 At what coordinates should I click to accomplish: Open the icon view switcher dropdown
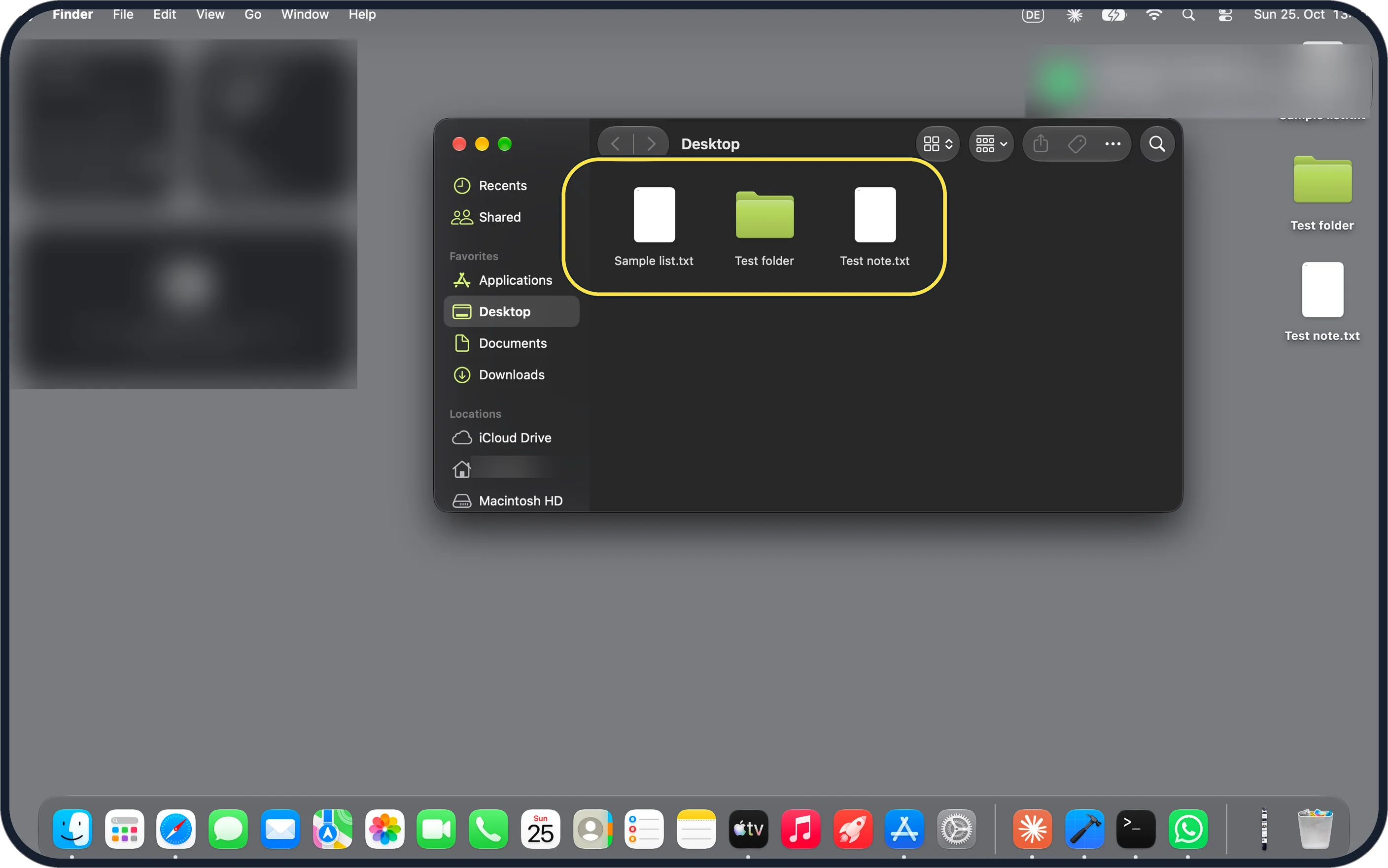938,143
